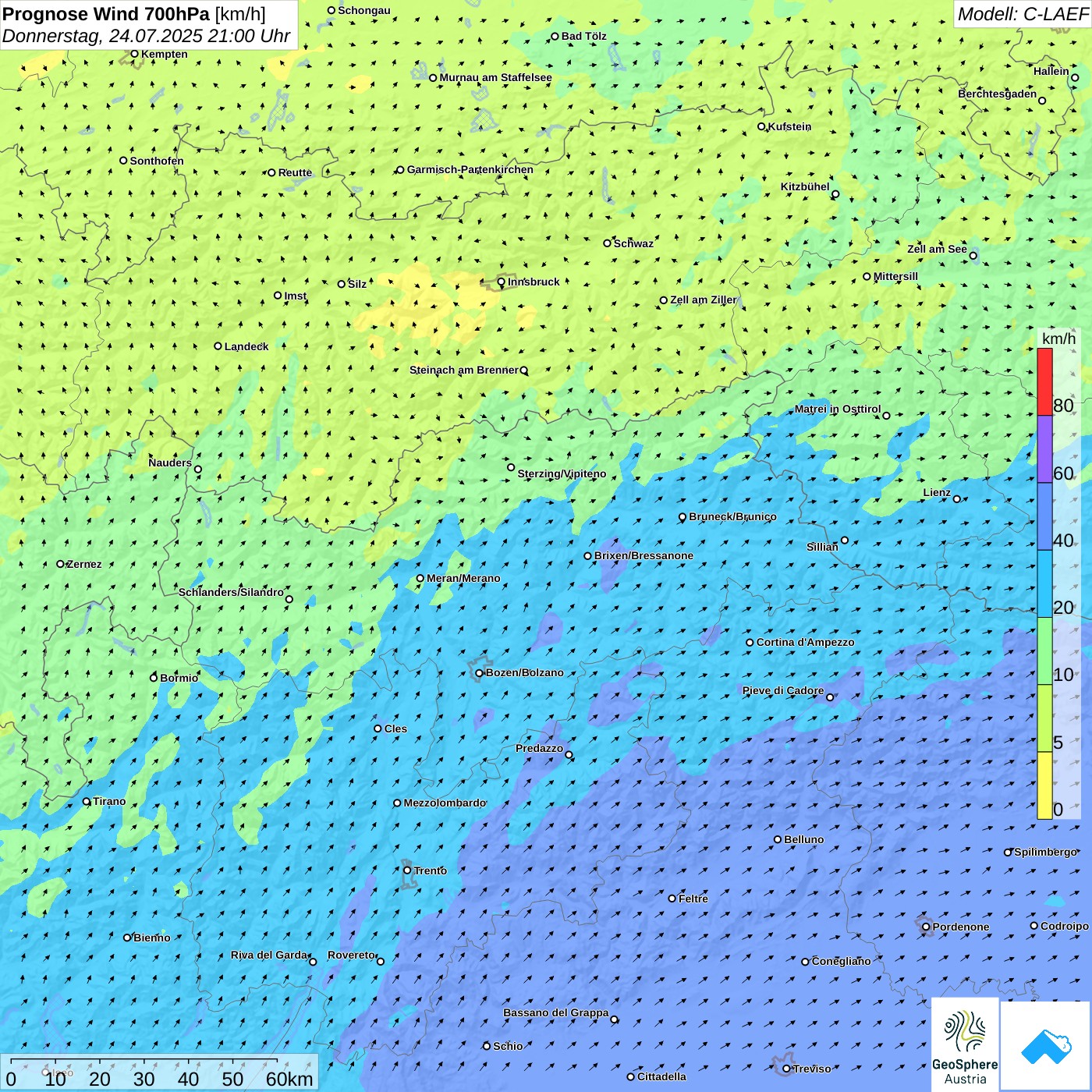Click the 'Modell: C-LAEF' label
Screen dimensions: 1092x1092
coord(1023,14)
